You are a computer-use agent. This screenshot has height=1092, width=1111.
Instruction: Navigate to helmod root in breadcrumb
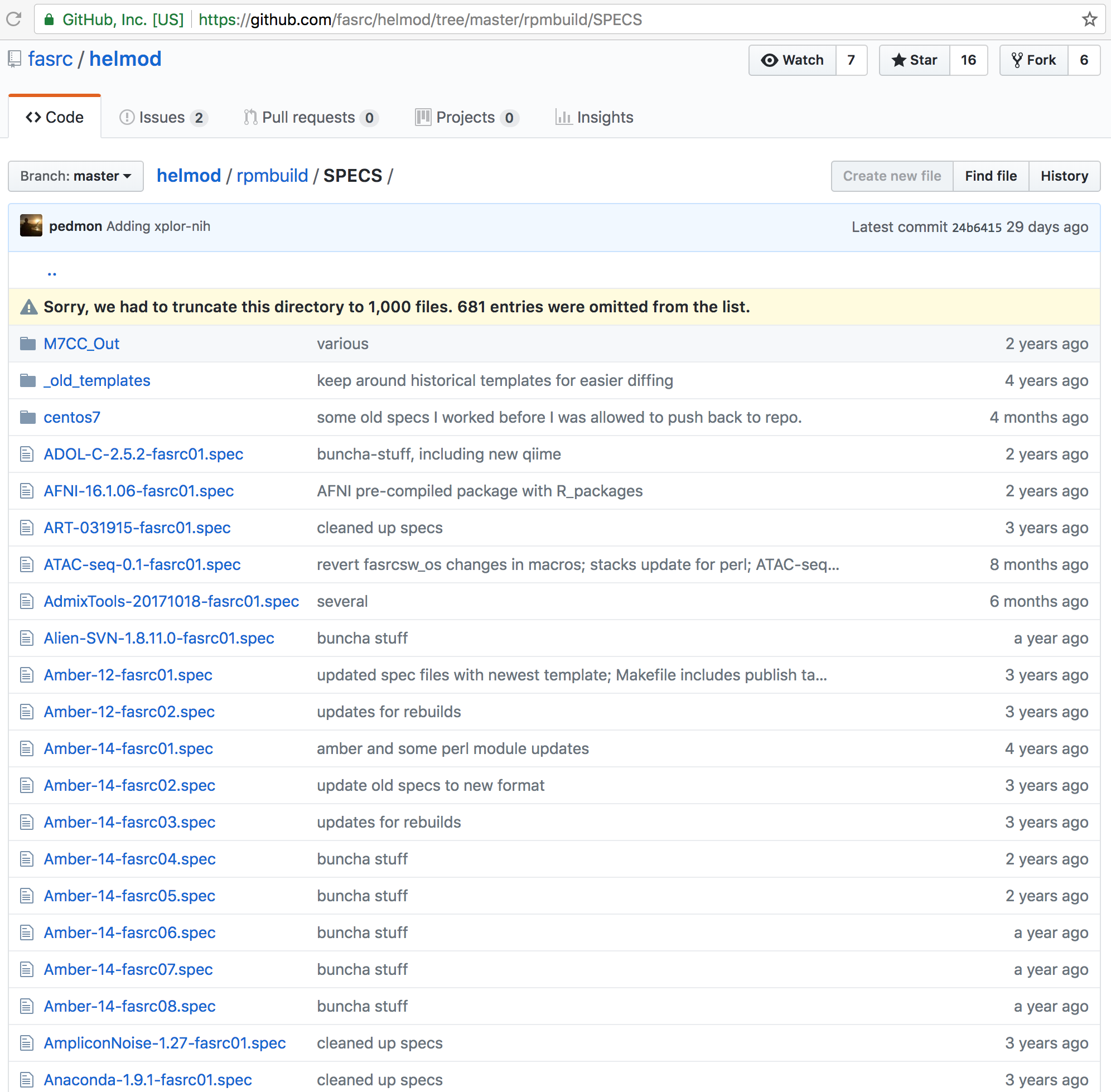pos(189,176)
